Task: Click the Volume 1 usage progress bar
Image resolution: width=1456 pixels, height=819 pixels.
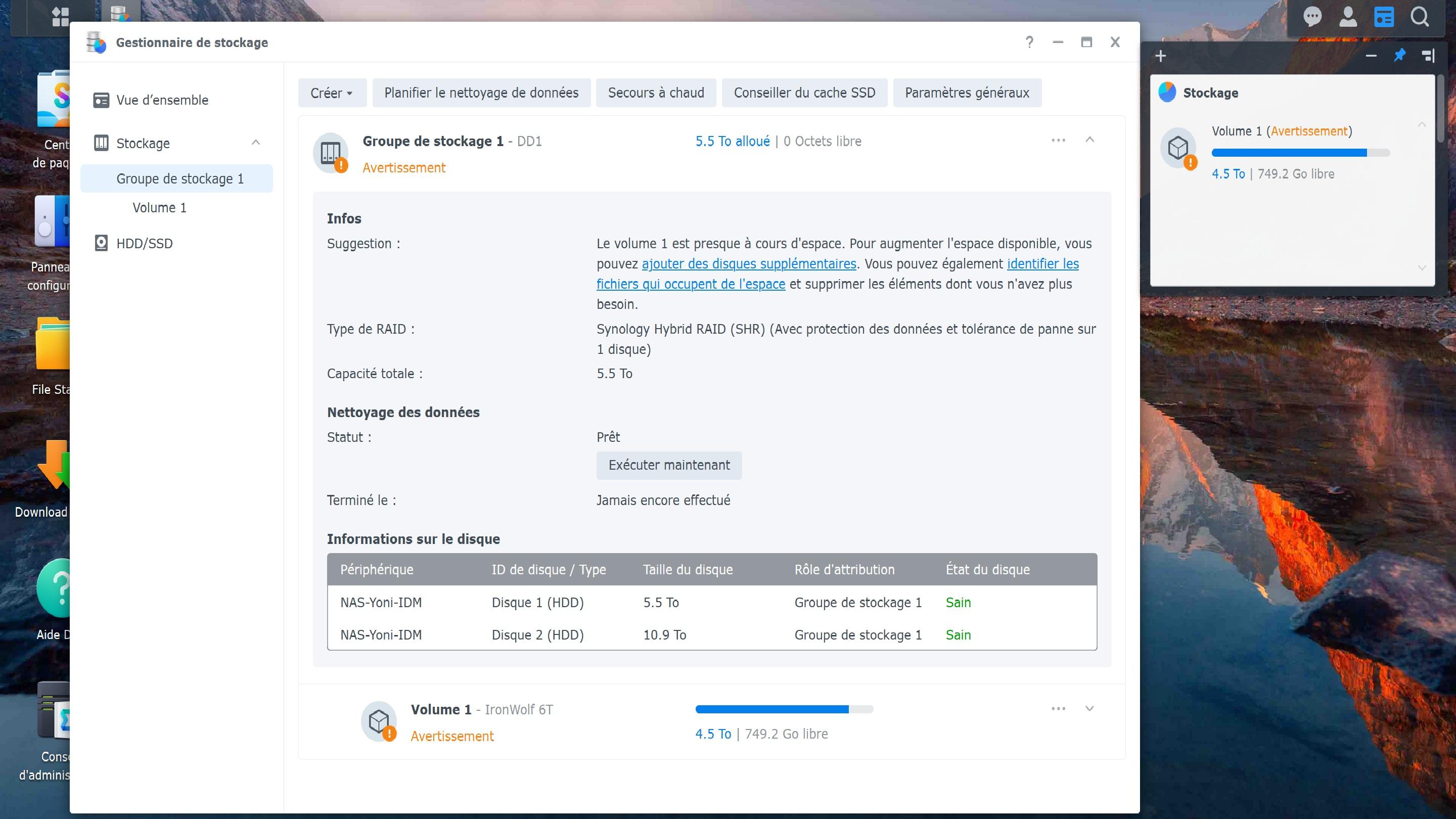Action: 784,709
